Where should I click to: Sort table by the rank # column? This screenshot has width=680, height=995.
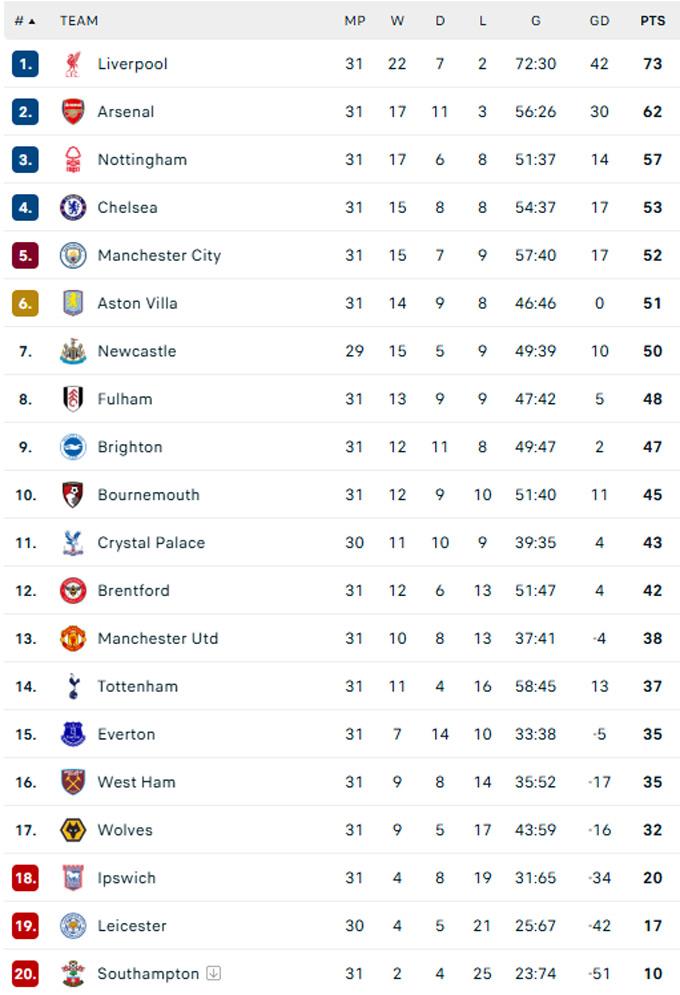(24, 21)
